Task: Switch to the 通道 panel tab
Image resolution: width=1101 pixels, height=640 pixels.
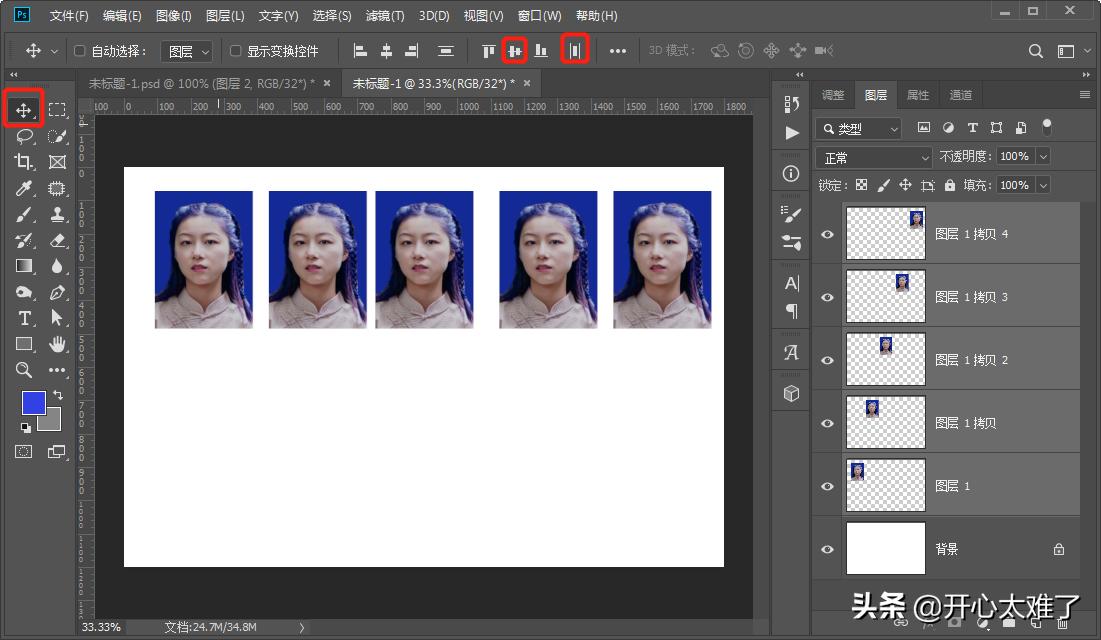Action: click(x=960, y=94)
